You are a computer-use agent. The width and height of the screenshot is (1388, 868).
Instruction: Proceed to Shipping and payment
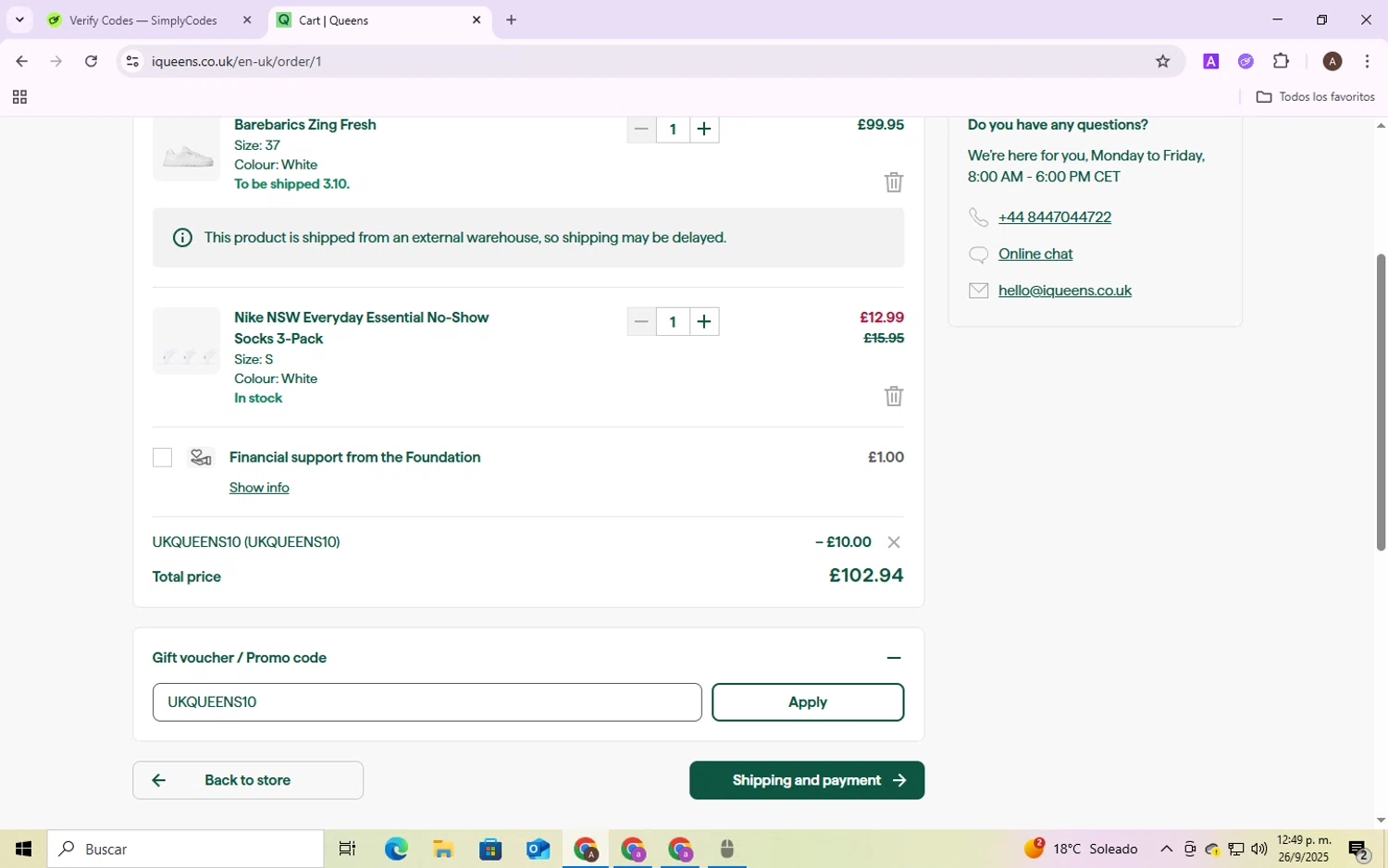tap(807, 780)
